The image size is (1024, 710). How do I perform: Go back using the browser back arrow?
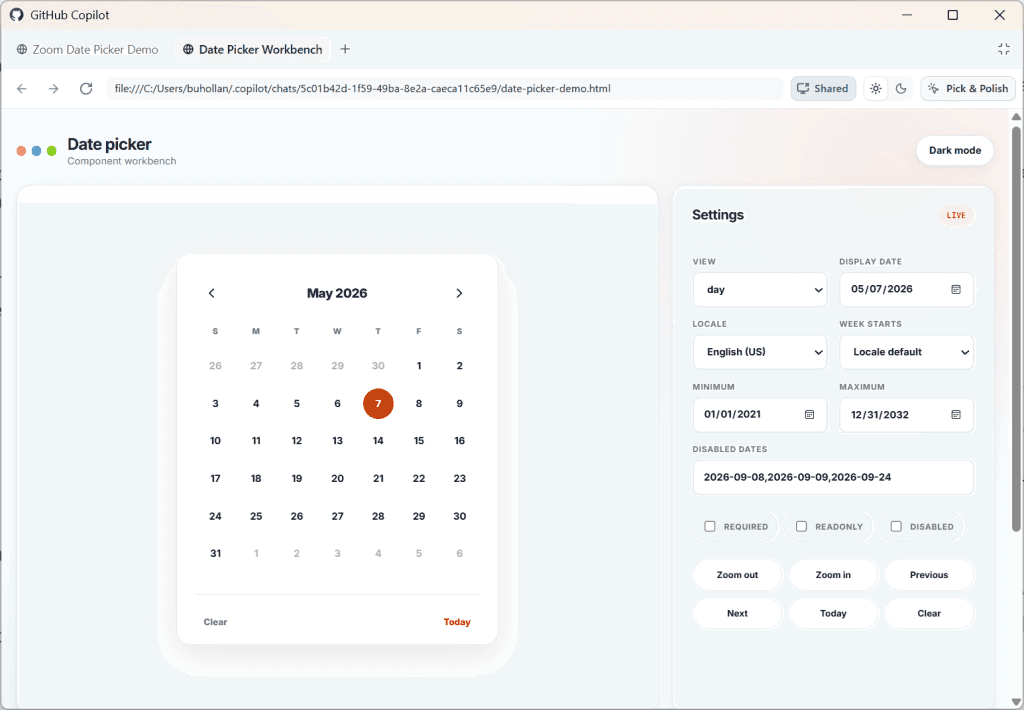click(22, 89)
